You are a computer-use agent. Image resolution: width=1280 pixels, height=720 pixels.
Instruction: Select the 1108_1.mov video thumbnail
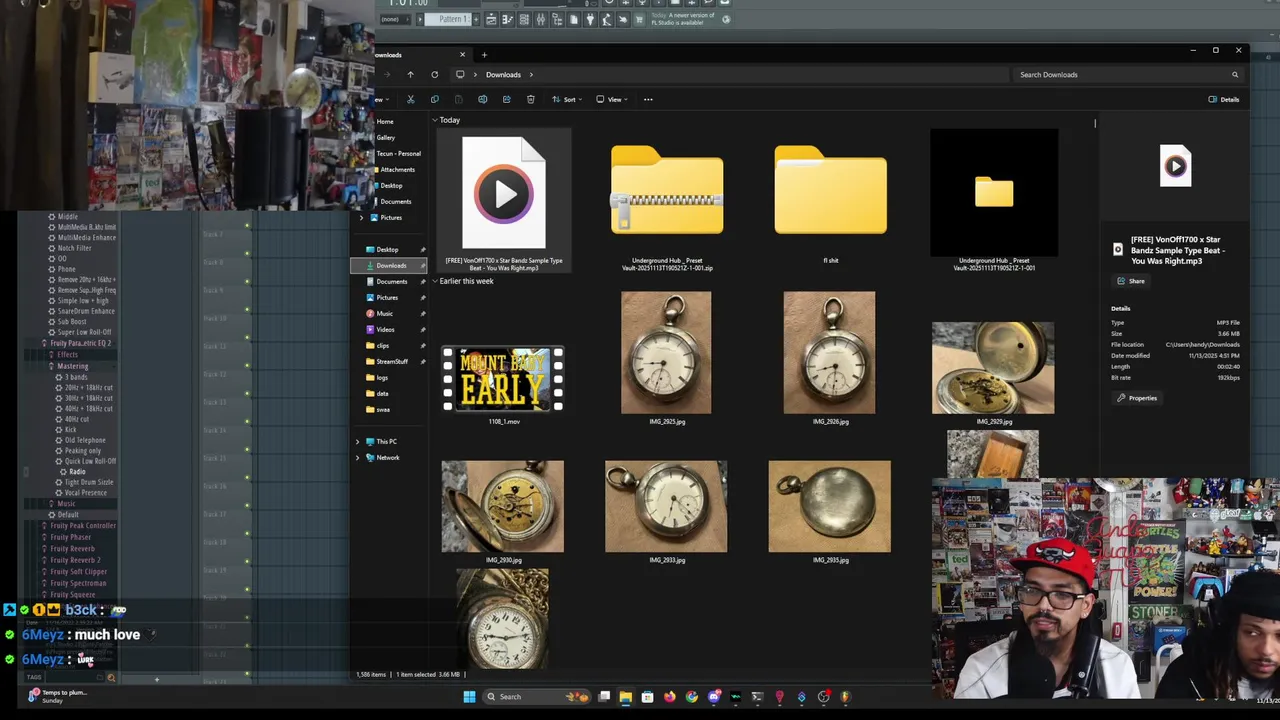click(x=503, y=379)
